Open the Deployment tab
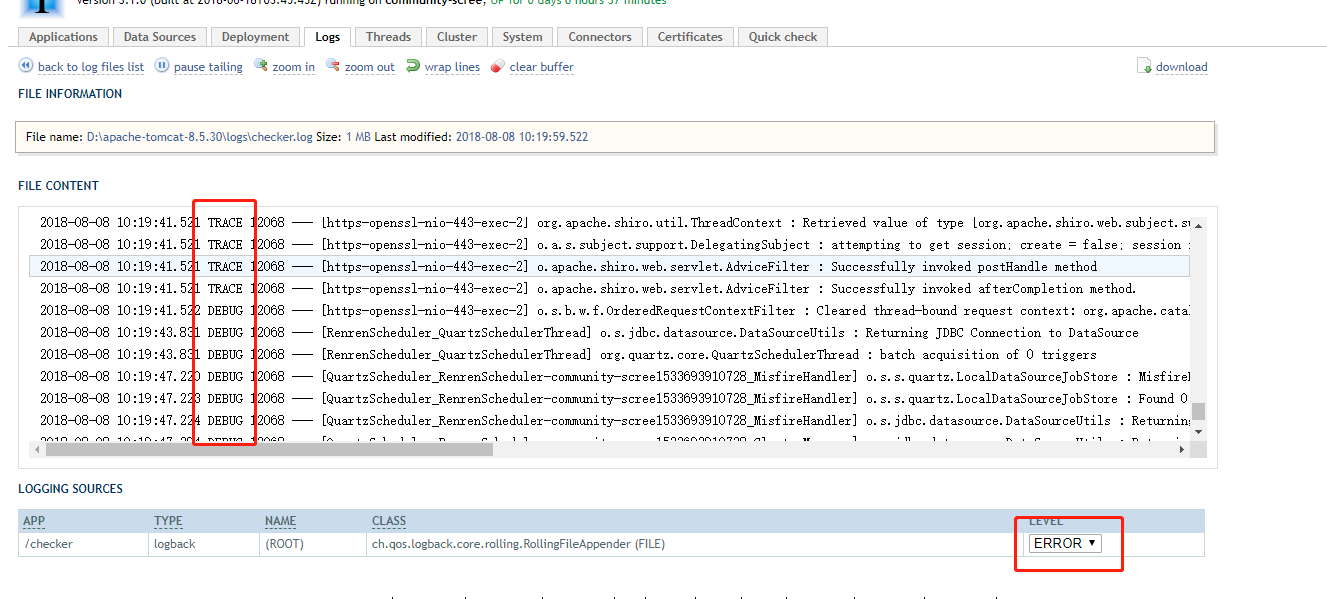This screenshot has height=599, width=1327. coord(255,37)
